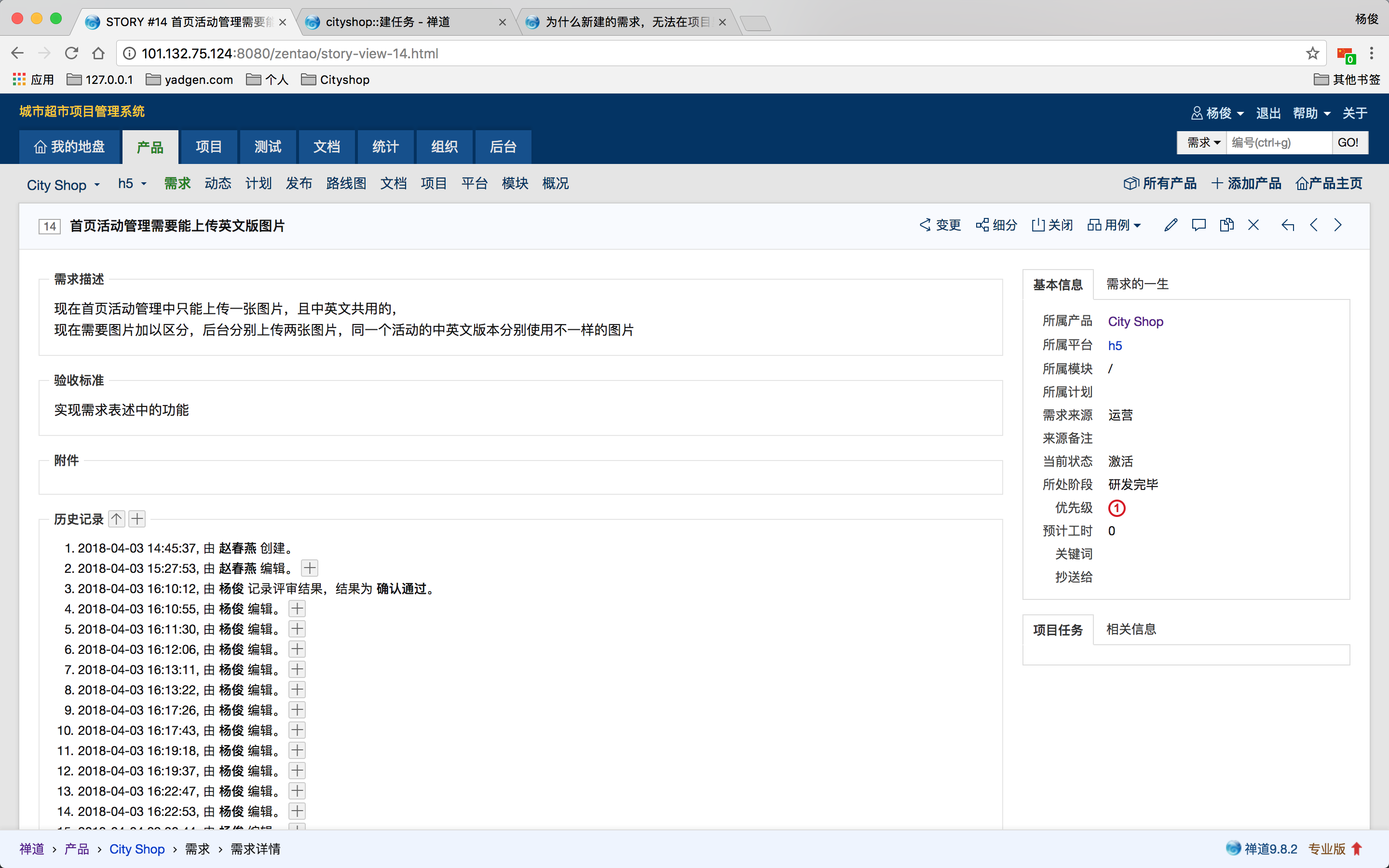Expand details of history entry 2
This screenshot has height=868, width=1389.
click(310, 569)
